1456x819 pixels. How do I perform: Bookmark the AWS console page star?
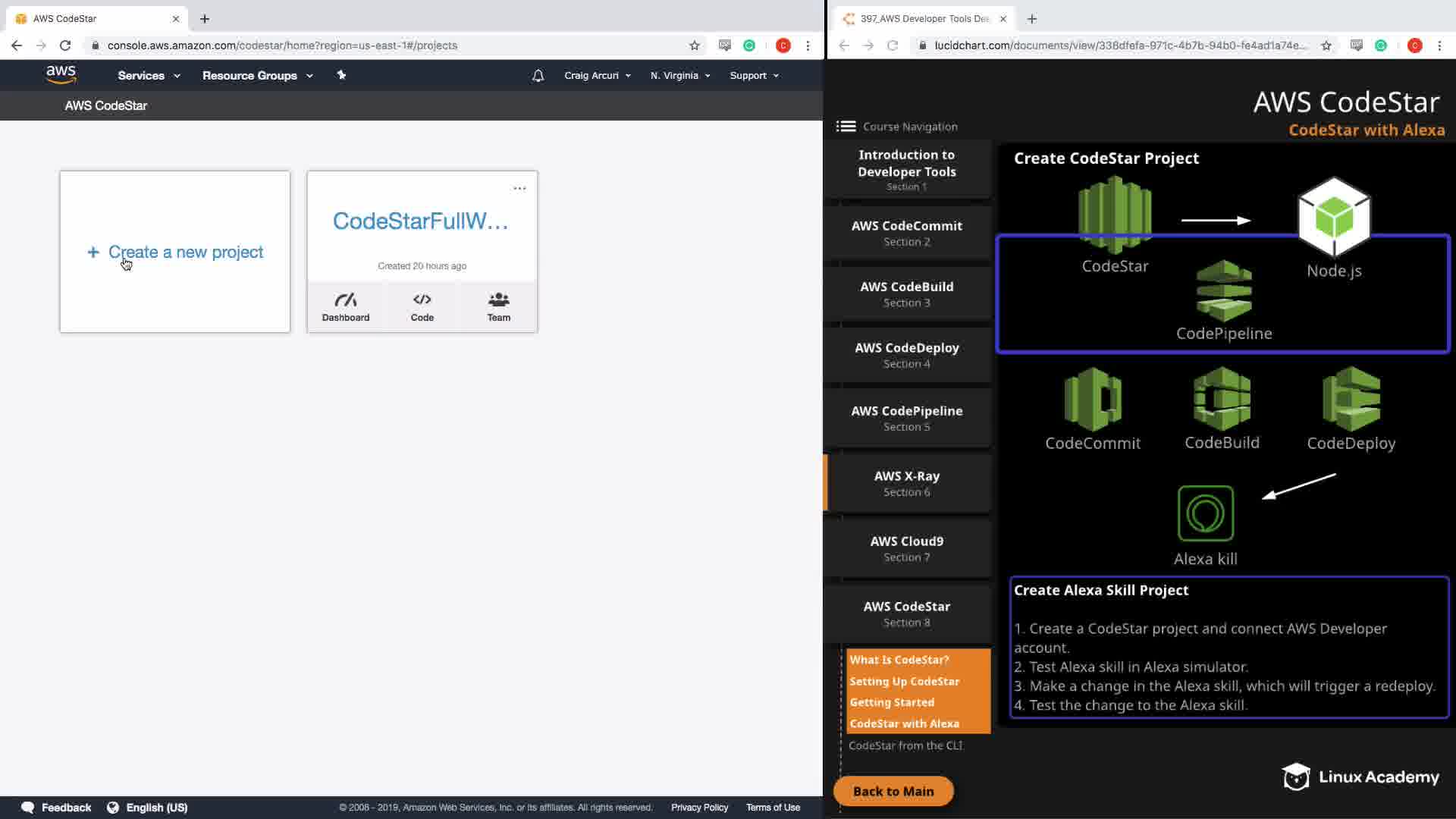point(694,45)
